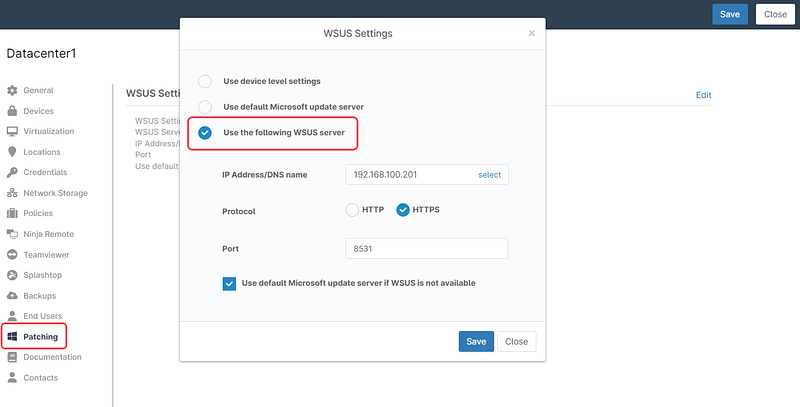Choose HTTP protocol radio button
The width and height of the screenshot is (800, 407).
[352, 210]
